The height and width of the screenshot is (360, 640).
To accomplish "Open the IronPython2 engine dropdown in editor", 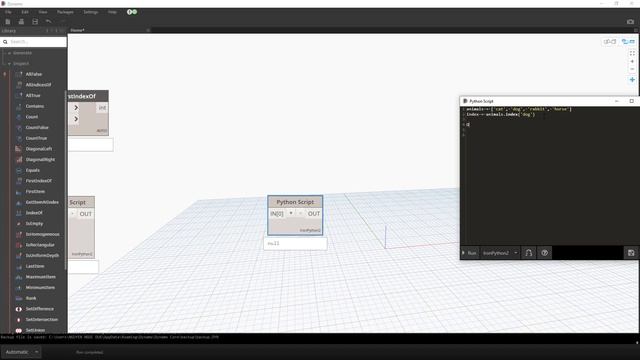I will 500,253.
